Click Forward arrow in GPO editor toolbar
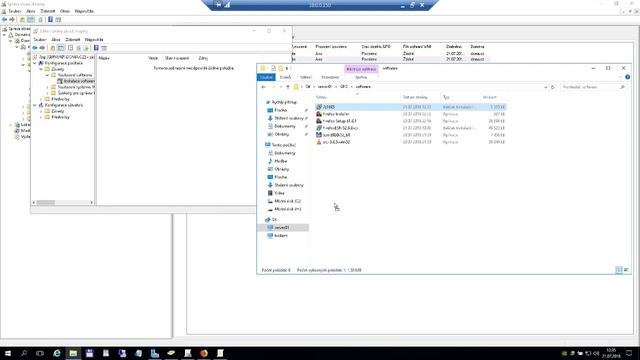The height and width of the screenshot is (360, 640). coord(42,48)
